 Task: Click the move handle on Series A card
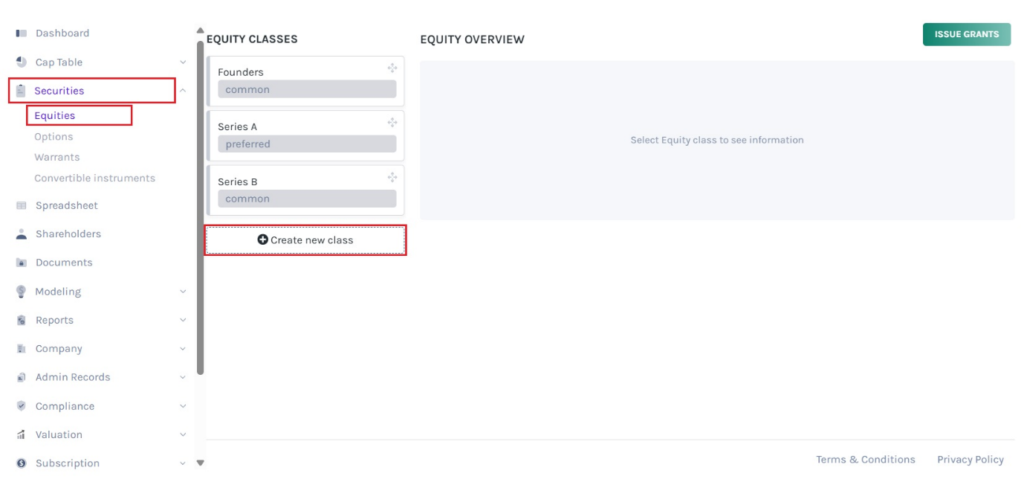click(x=393, y=122)
